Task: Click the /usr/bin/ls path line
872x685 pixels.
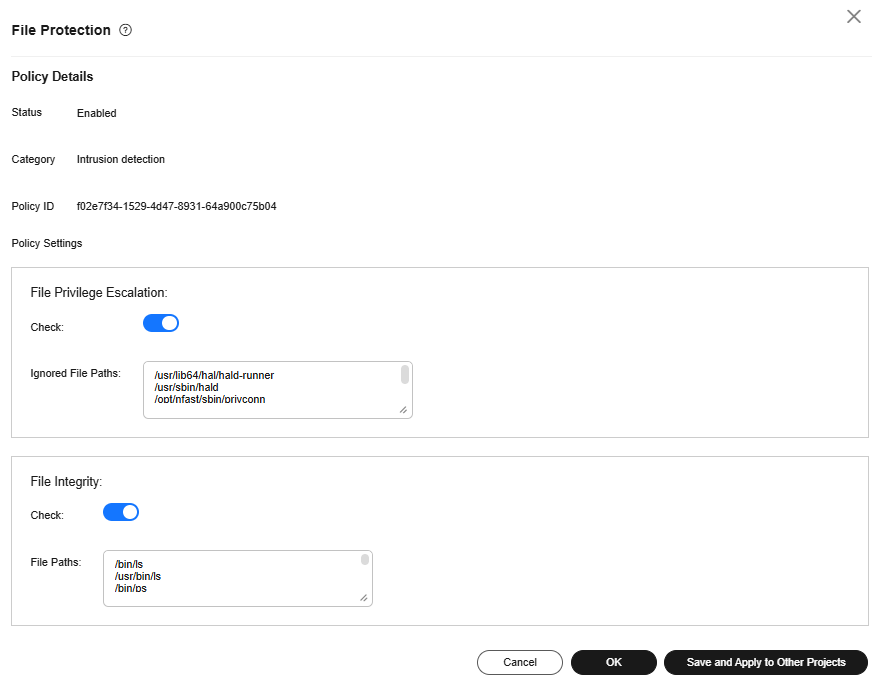Action: coord(137,576)
